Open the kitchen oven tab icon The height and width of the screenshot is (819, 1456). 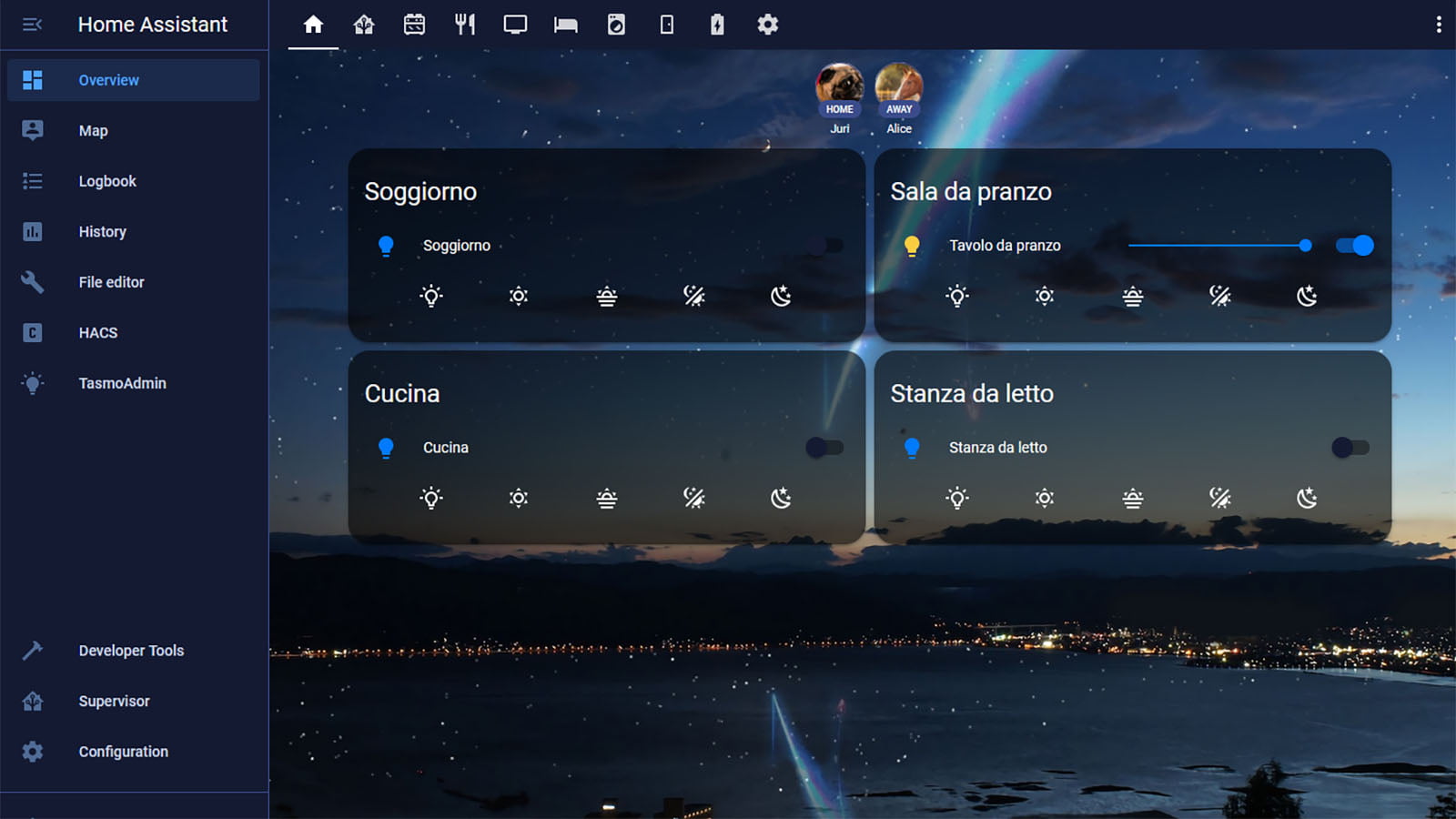[x=414, y=25]
